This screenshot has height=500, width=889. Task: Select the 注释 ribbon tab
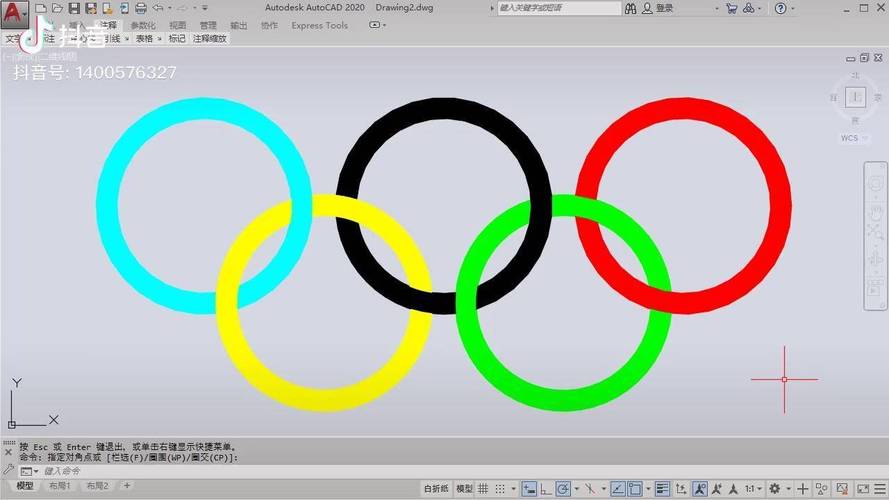[x=108, y=26]
